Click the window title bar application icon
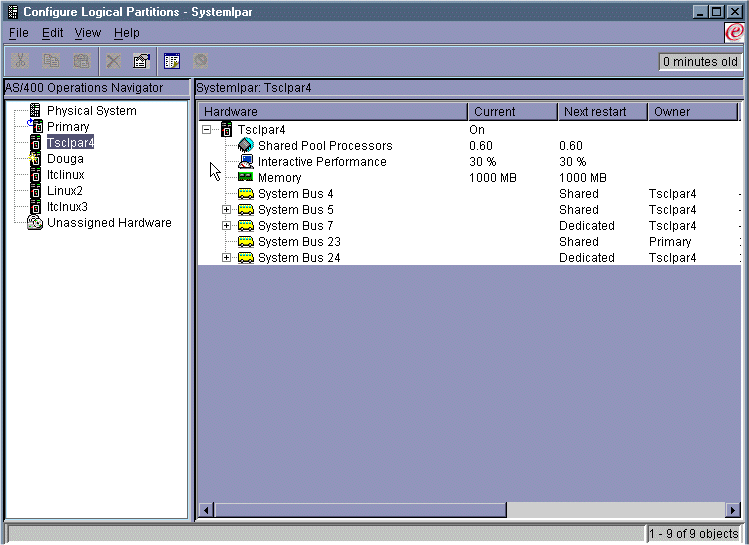 (13, 11)
